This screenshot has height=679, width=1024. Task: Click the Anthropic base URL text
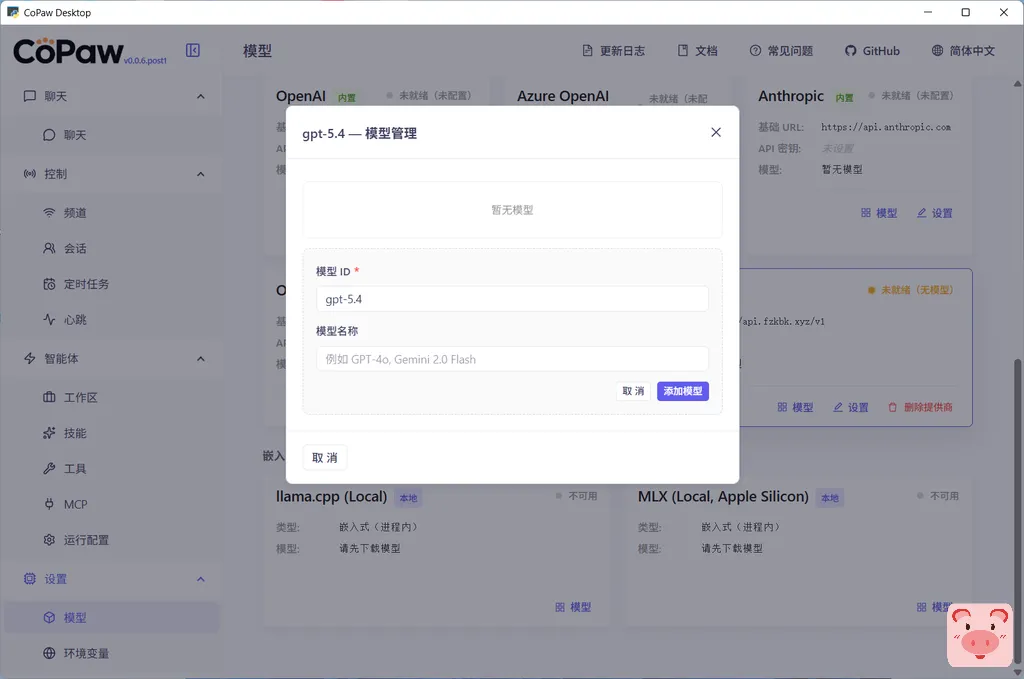(886, 127)
